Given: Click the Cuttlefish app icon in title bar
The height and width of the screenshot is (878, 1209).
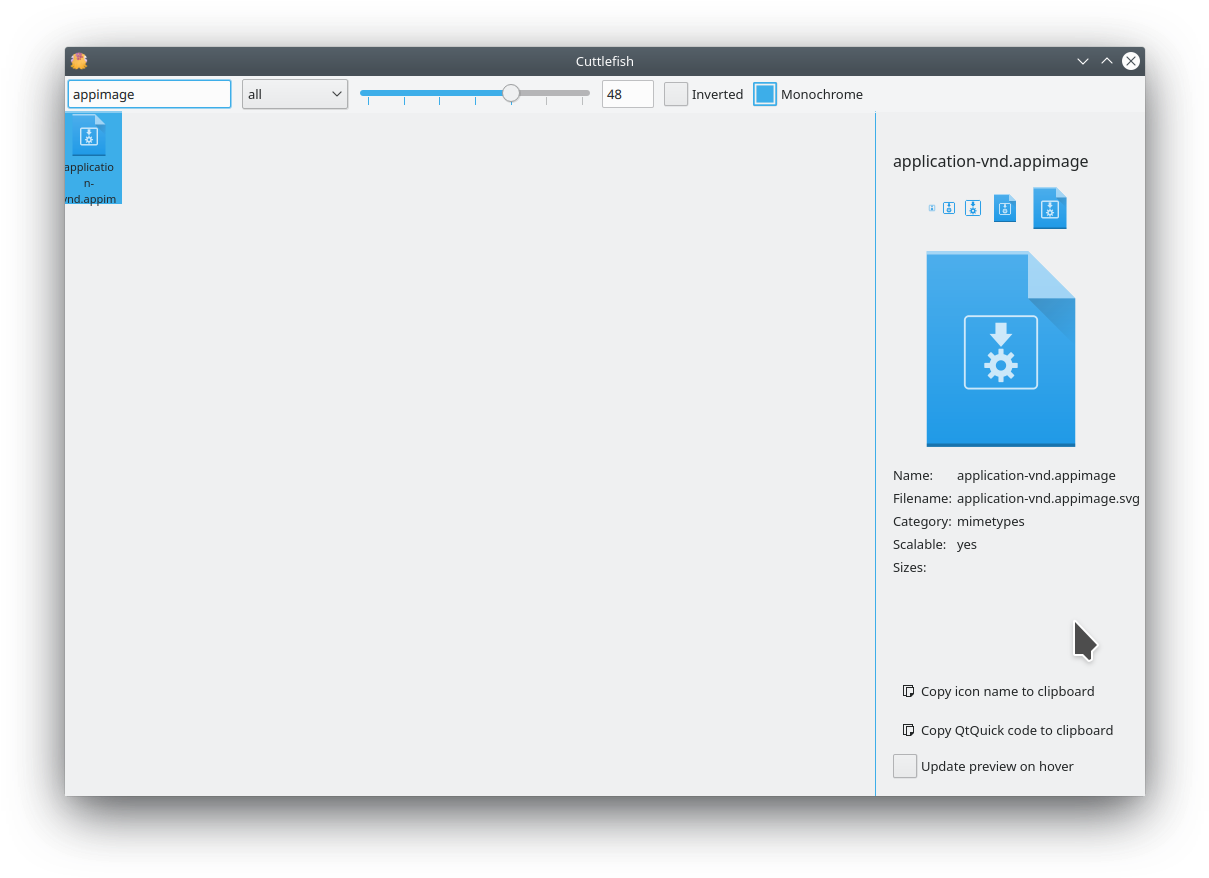Looking at the screenshot, I should (80, 61).
